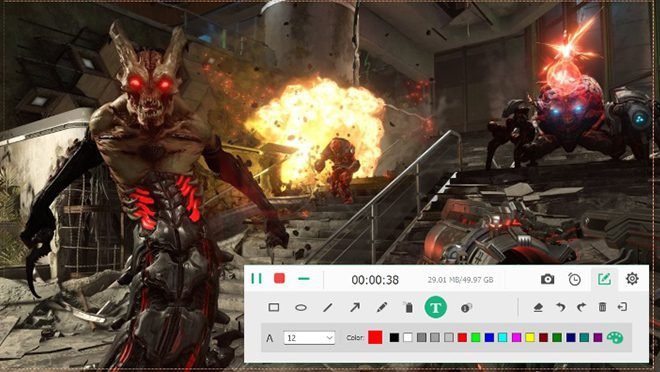Pause the screen recording
660x372 pixels.
coord(256,279)
